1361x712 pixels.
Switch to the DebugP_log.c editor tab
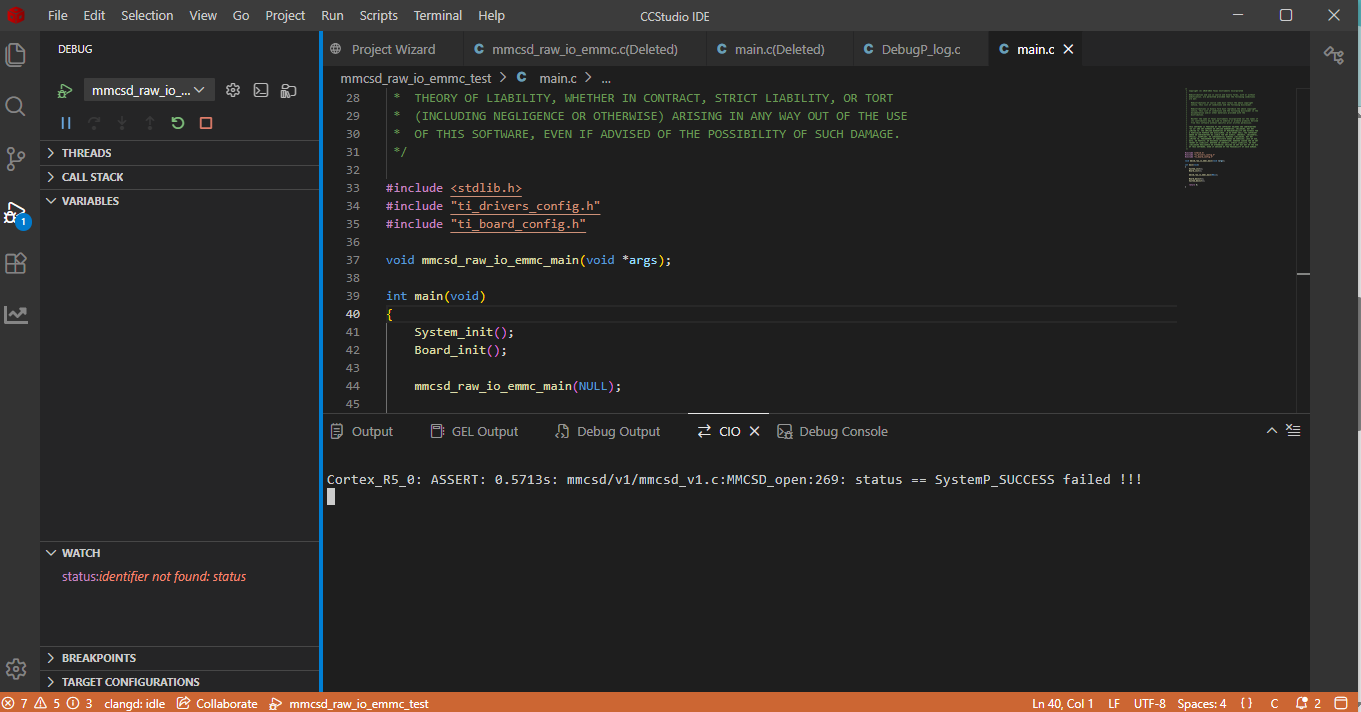[x=921, y=49]
